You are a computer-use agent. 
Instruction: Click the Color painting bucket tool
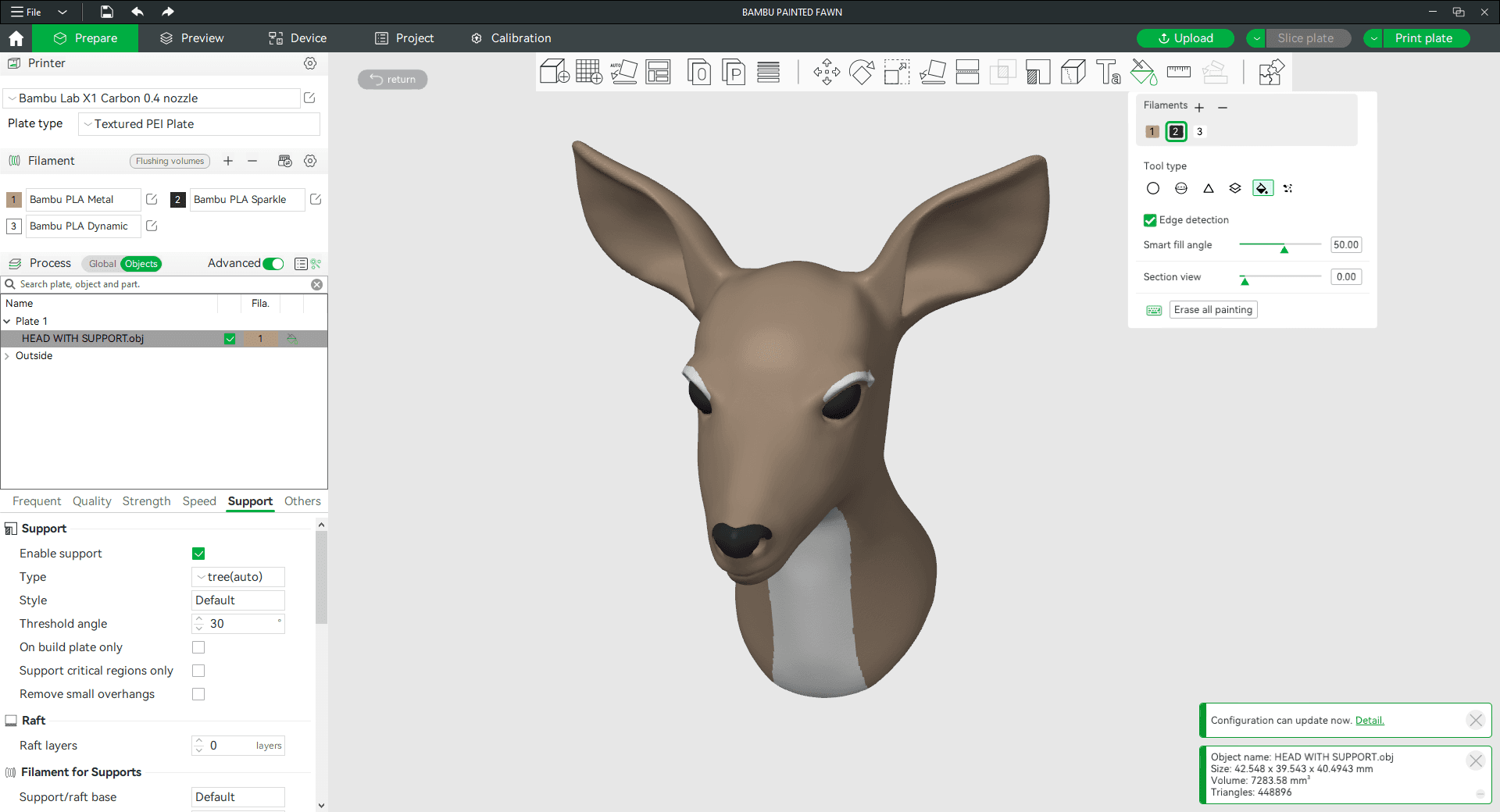[x=1144, y=72]
